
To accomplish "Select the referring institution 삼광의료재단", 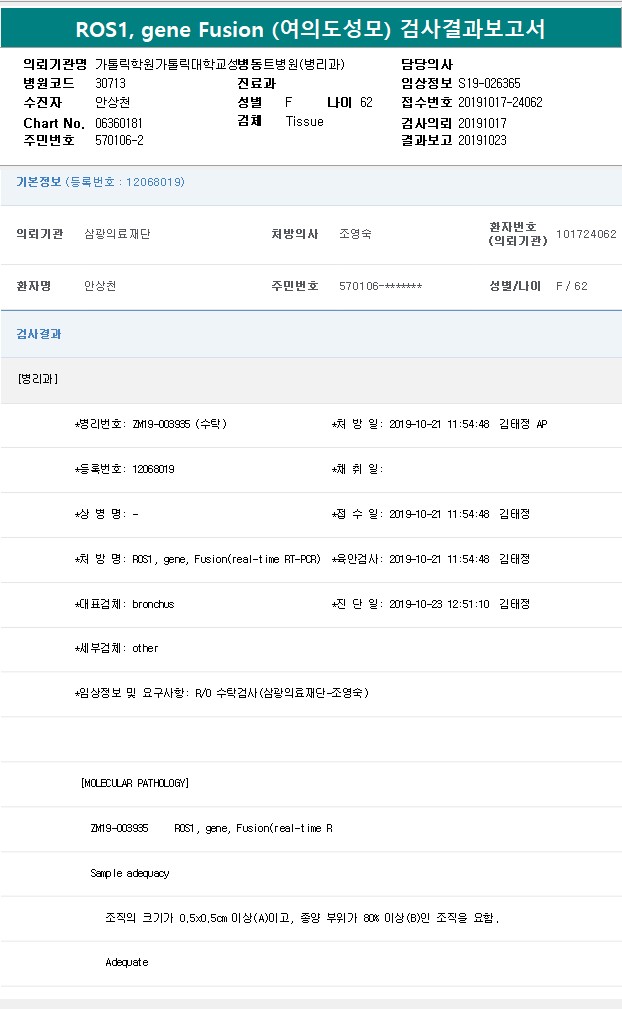I will click(117, 234).
